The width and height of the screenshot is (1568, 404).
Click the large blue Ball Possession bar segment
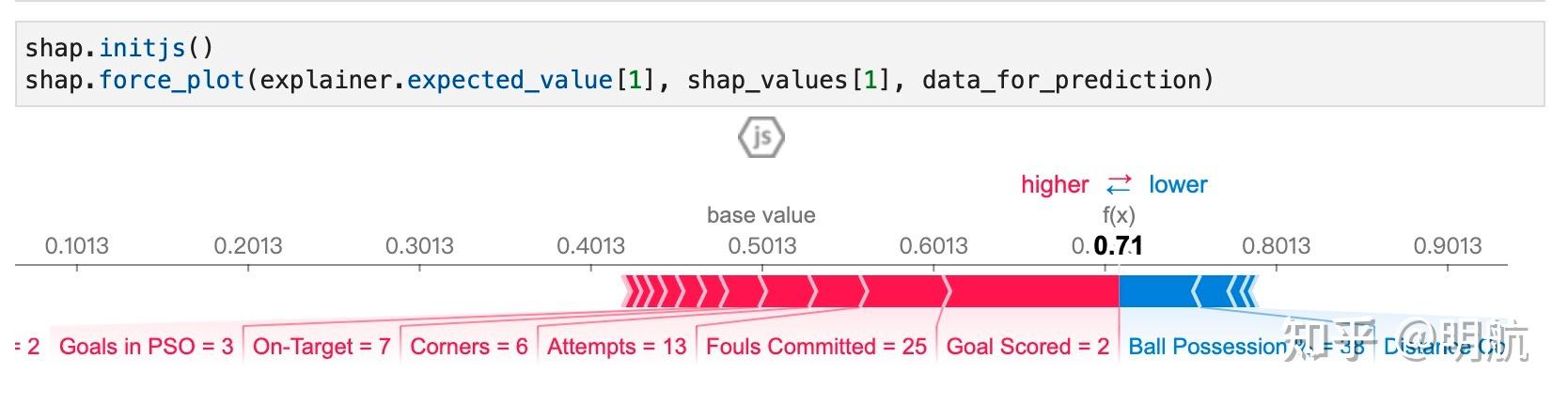(1156, 291)
